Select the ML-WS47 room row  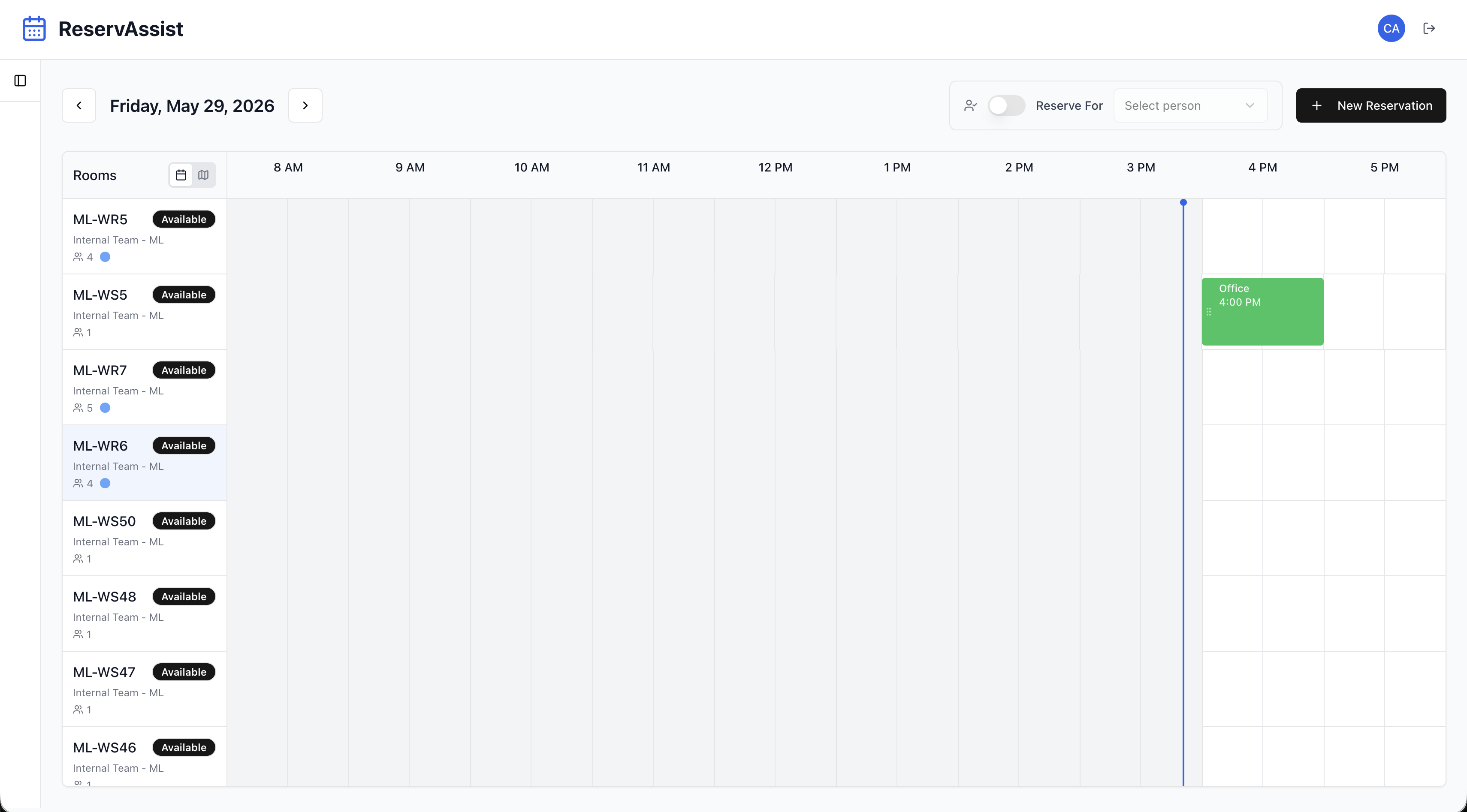pos(144,689)
